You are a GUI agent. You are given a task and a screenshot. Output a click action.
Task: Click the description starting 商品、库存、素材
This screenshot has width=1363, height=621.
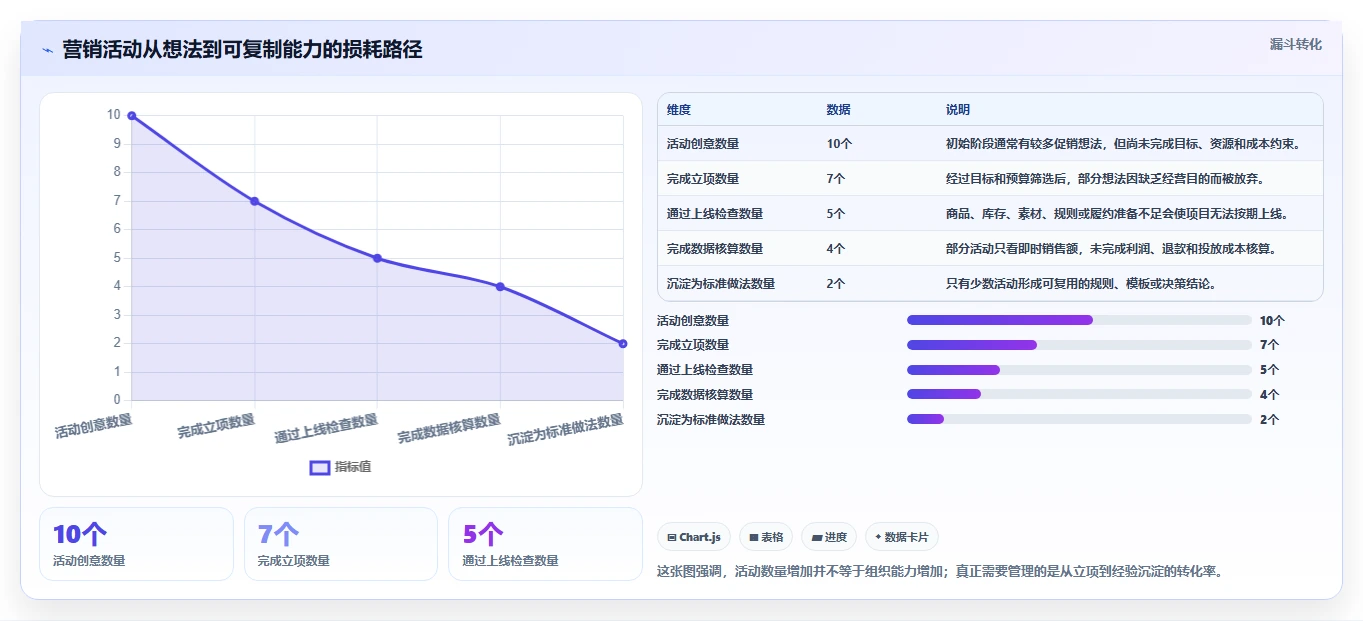pyautogui.click(x=1118, y=214)
